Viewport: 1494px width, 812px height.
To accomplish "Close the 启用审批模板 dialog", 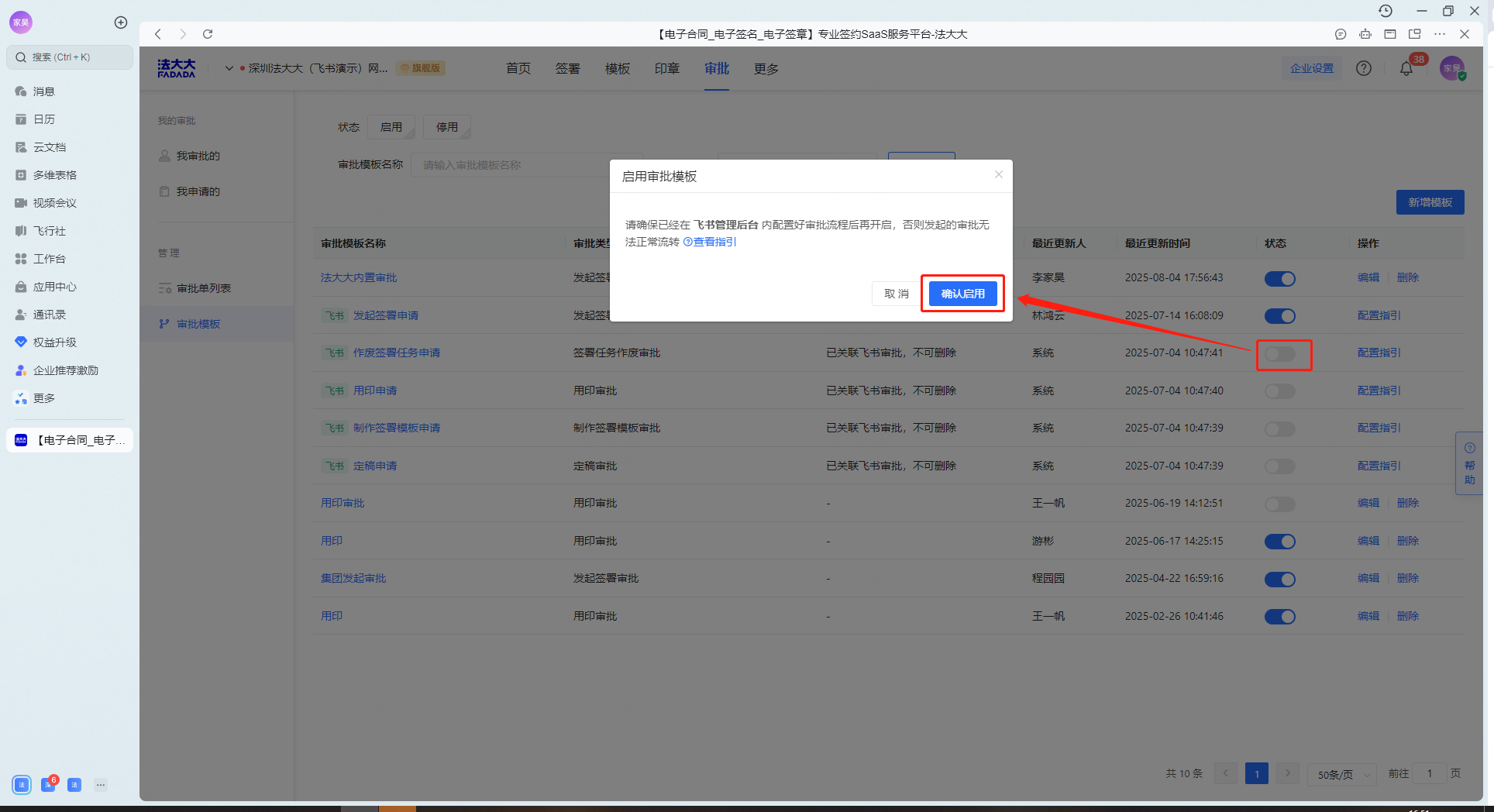I will 999,175.
